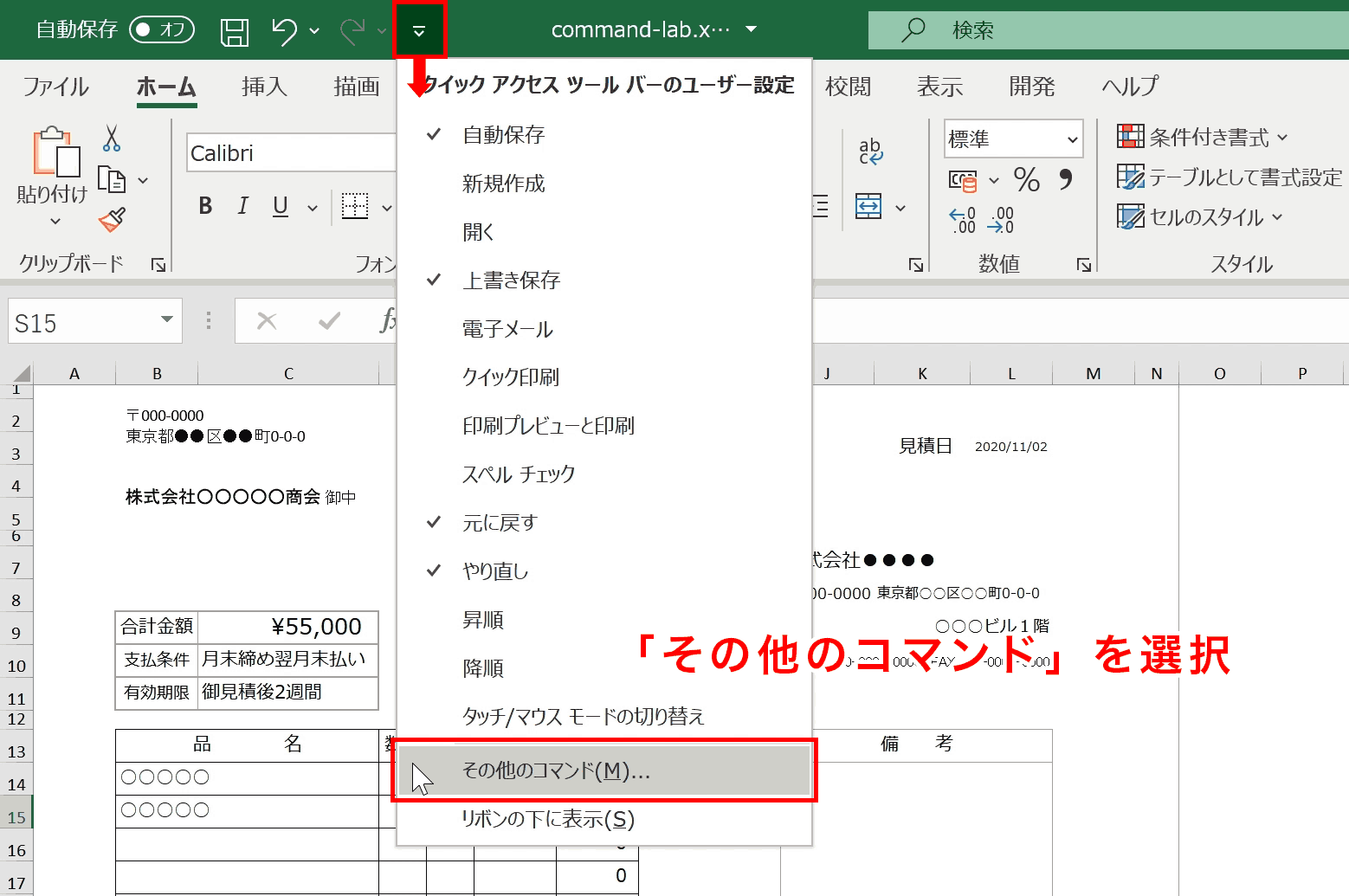Click the Percent style icon
The image size is (1349, 896).
1027,180
